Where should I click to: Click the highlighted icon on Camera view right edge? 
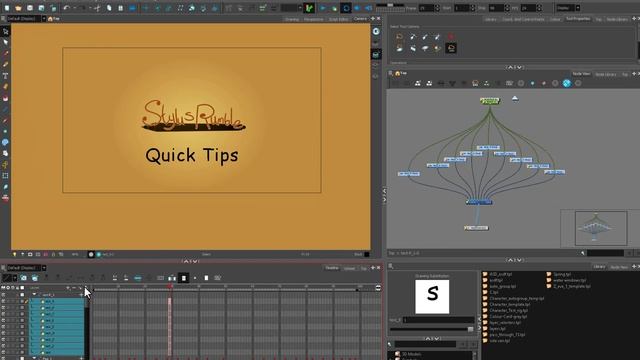376,54
